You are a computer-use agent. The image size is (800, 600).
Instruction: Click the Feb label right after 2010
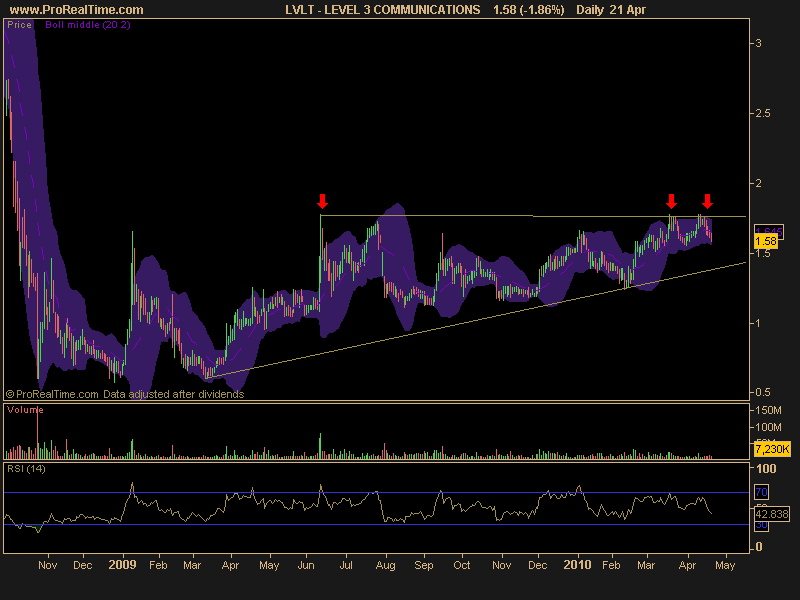(x=611, y=565)
